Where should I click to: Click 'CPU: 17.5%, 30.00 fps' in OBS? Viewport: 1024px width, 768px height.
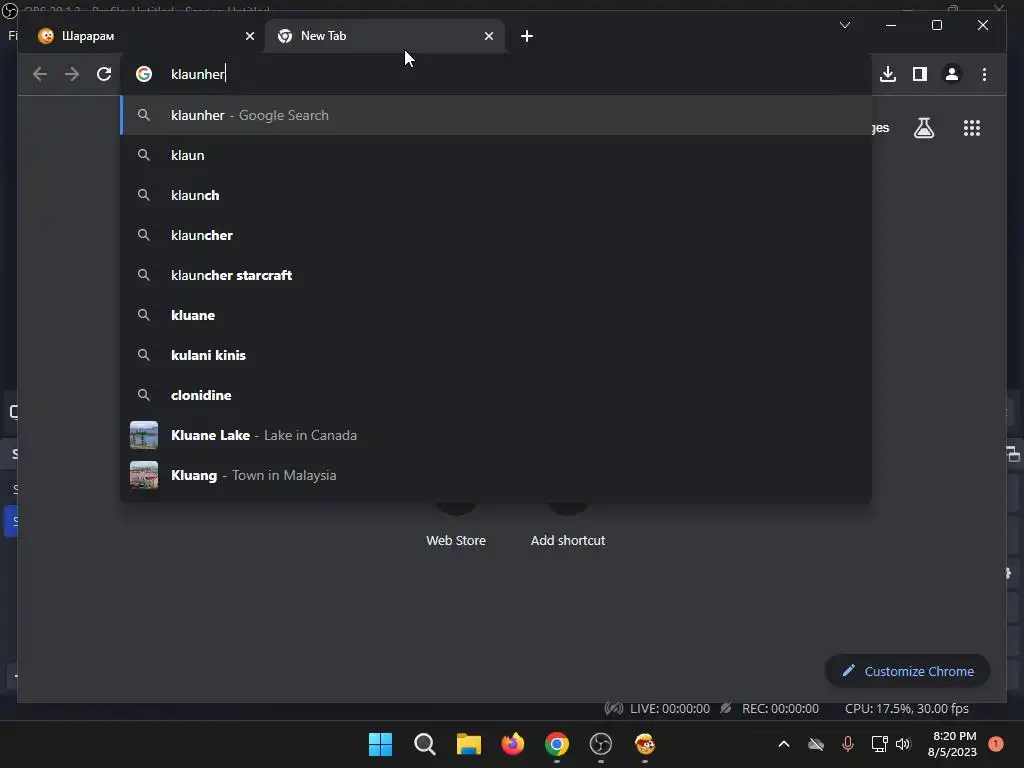(x=906, y=709)
